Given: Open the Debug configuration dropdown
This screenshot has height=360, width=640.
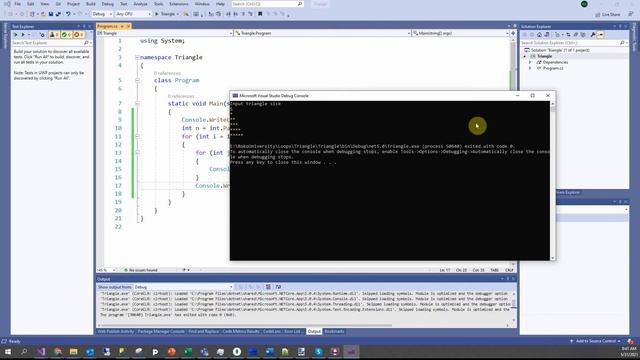Looking at the screenshot, I should (102, 14).
